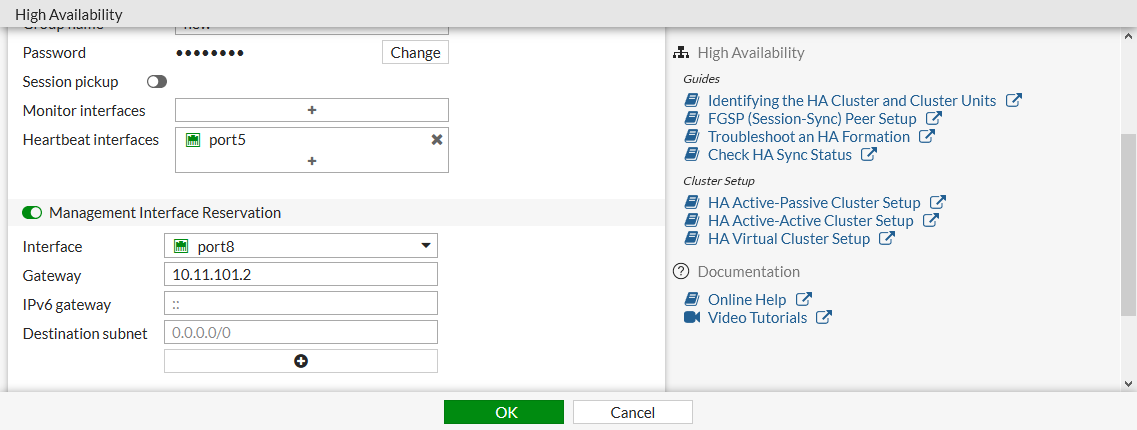Focus the IPv6 gateway field
Screen dimensions: 1137x430
coord(301,304)
